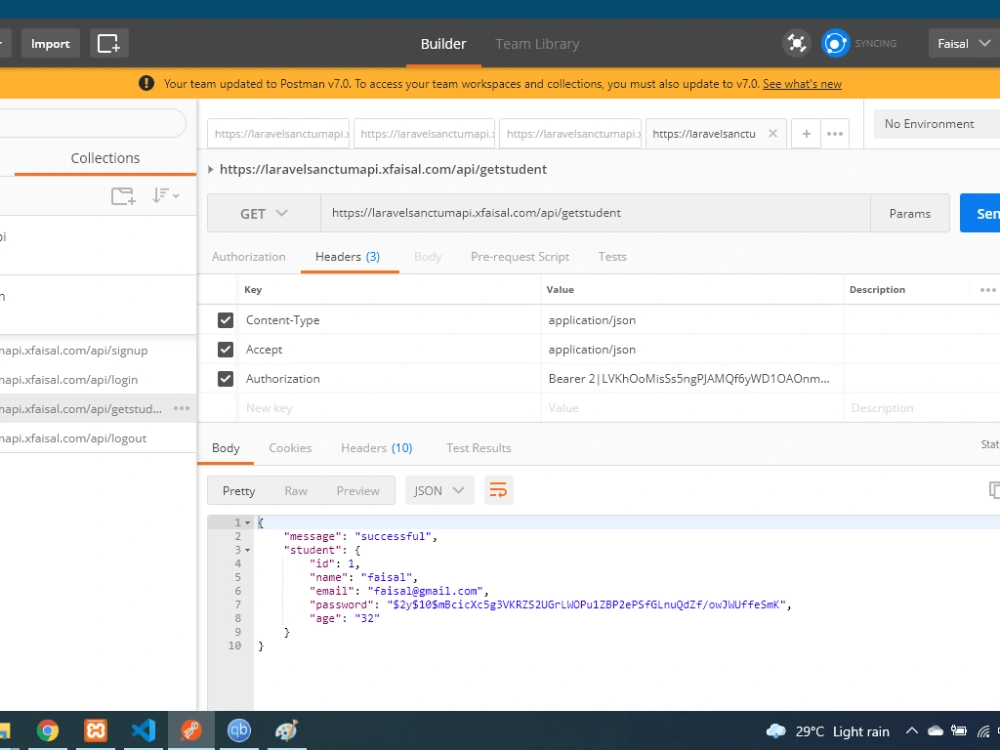Select the Pretty response view

coord(239,490)
